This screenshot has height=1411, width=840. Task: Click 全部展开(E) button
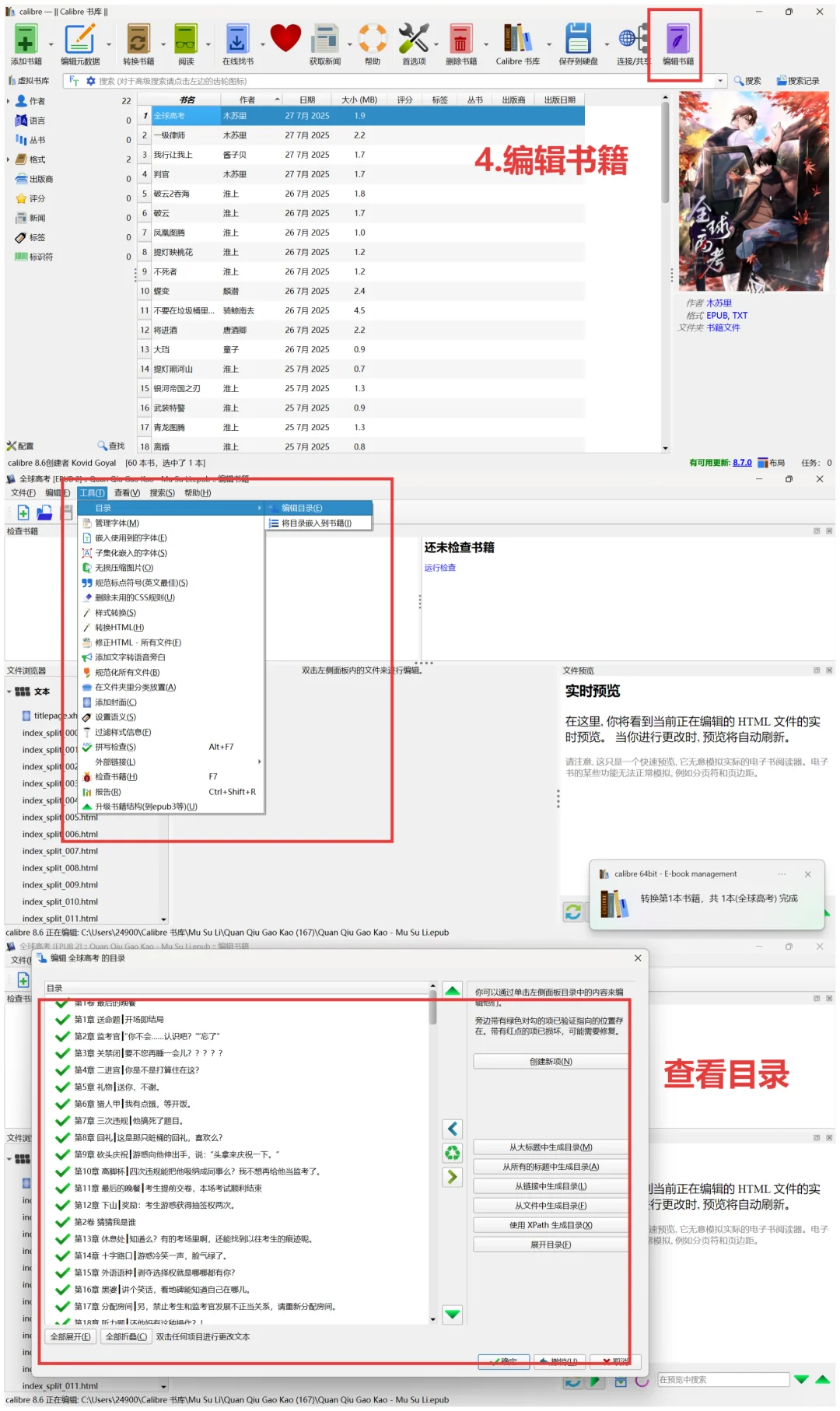pos(71,1337)
